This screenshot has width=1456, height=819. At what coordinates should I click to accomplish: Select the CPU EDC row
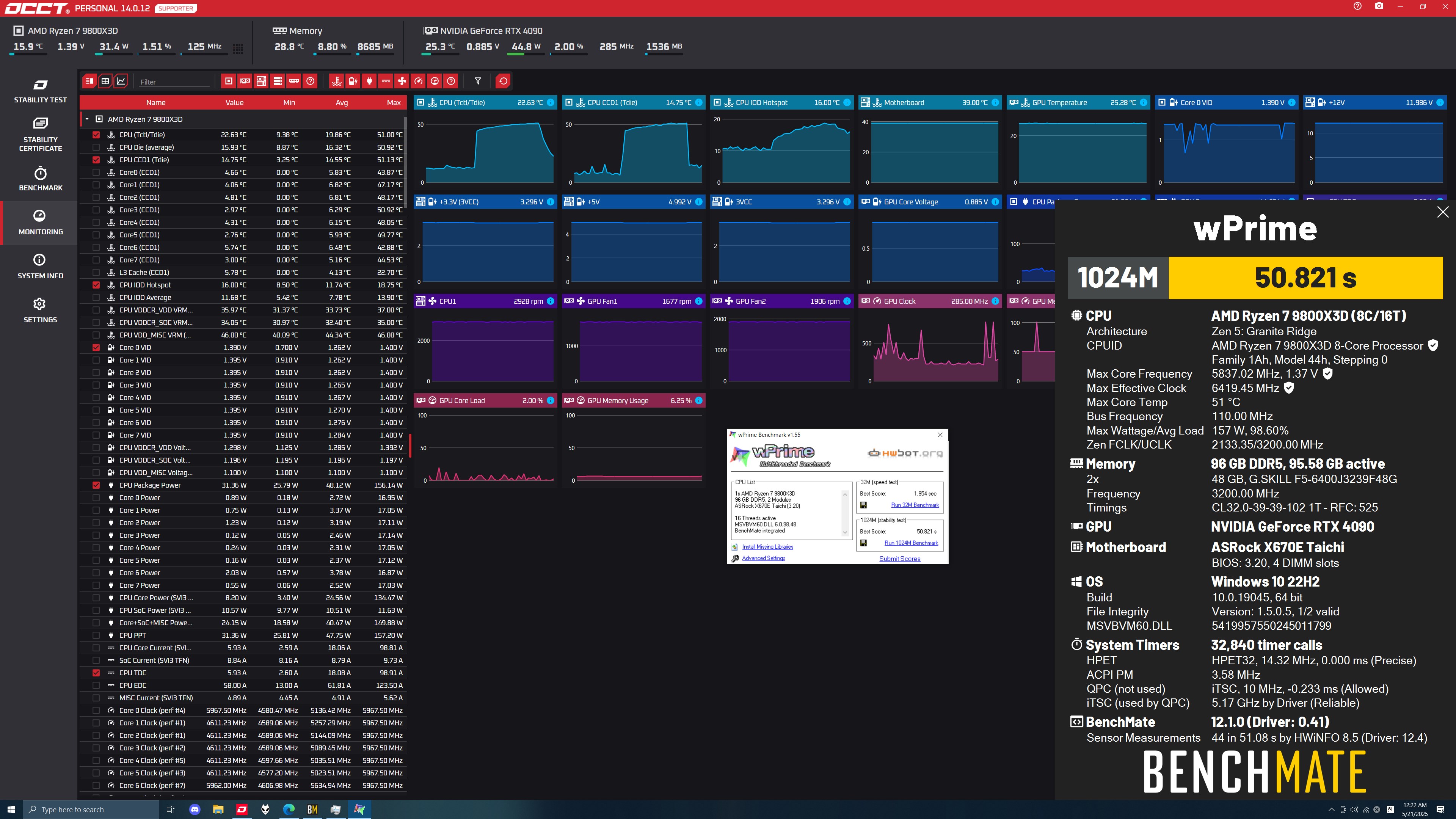coord(243,686)
